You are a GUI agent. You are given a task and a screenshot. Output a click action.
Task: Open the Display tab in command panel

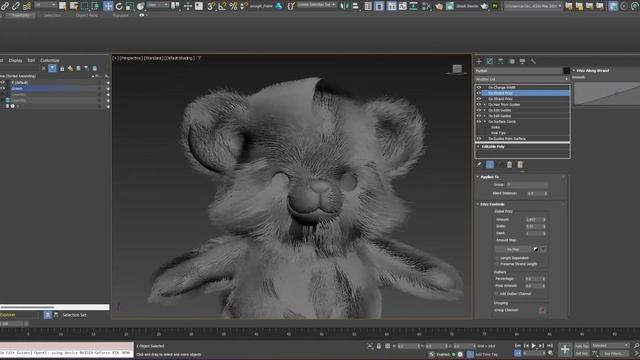[x=522, y=61]
